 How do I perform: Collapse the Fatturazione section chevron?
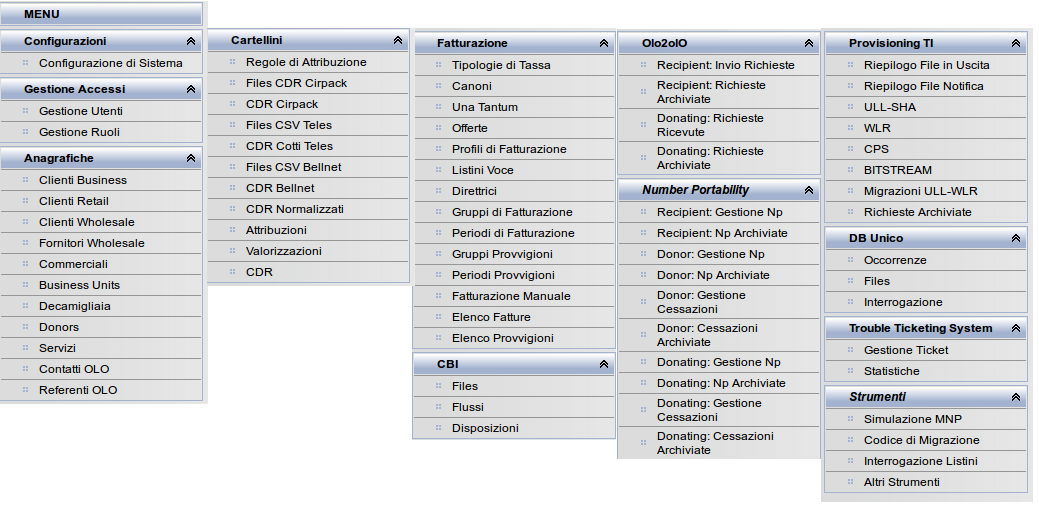coord(604,43)
